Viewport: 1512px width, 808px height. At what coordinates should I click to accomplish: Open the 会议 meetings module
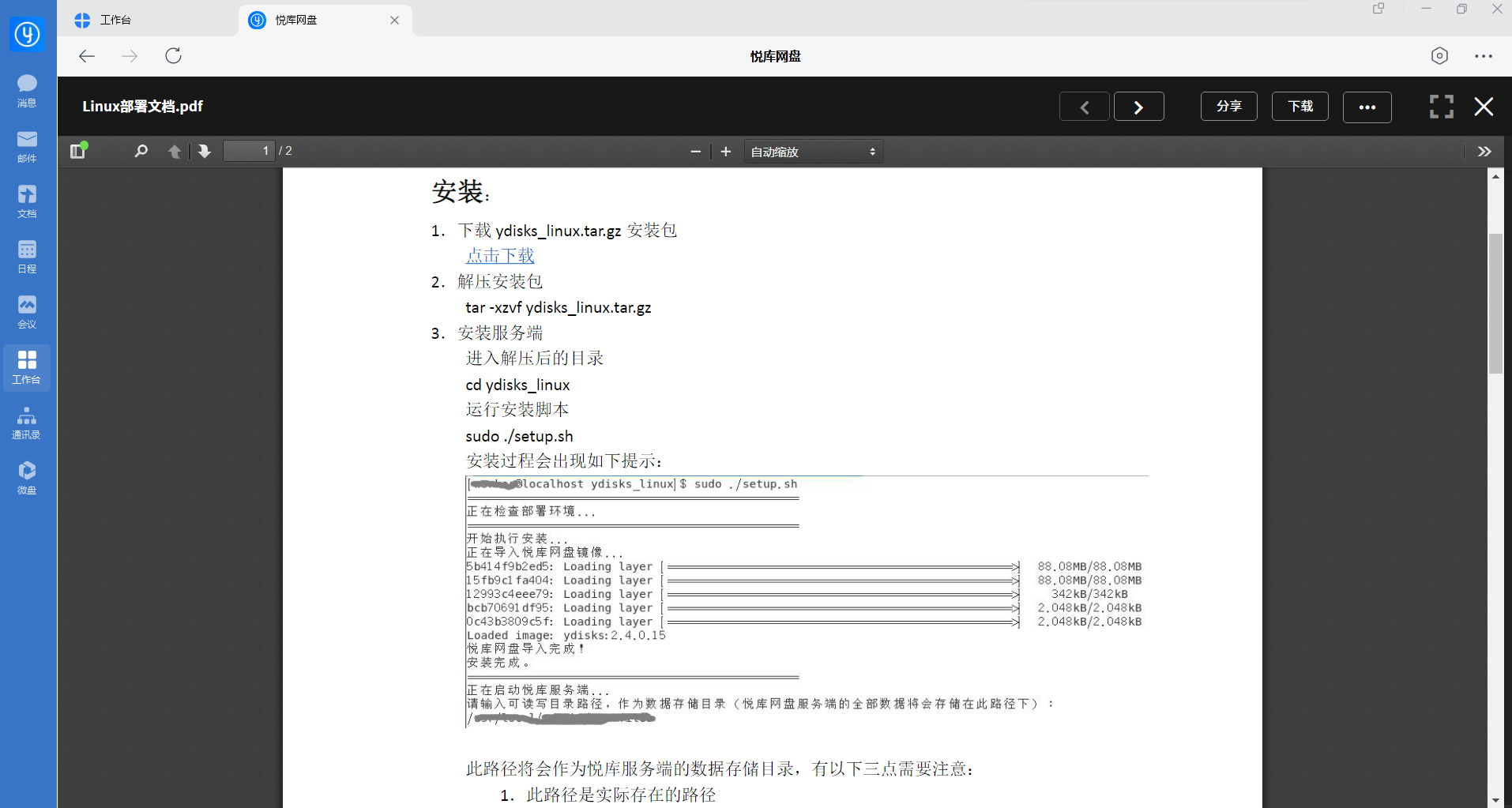26,312
